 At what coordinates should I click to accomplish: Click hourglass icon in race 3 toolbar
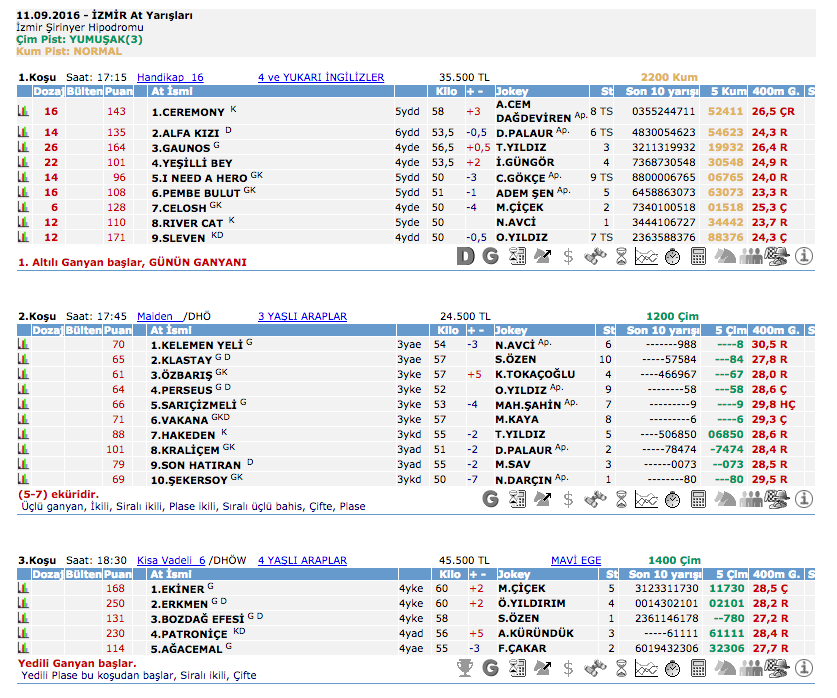tap(620, 666)
